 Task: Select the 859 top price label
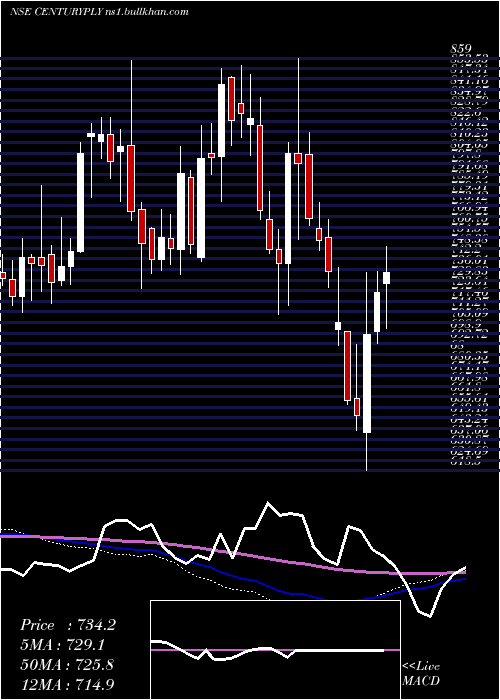(462, 50)
